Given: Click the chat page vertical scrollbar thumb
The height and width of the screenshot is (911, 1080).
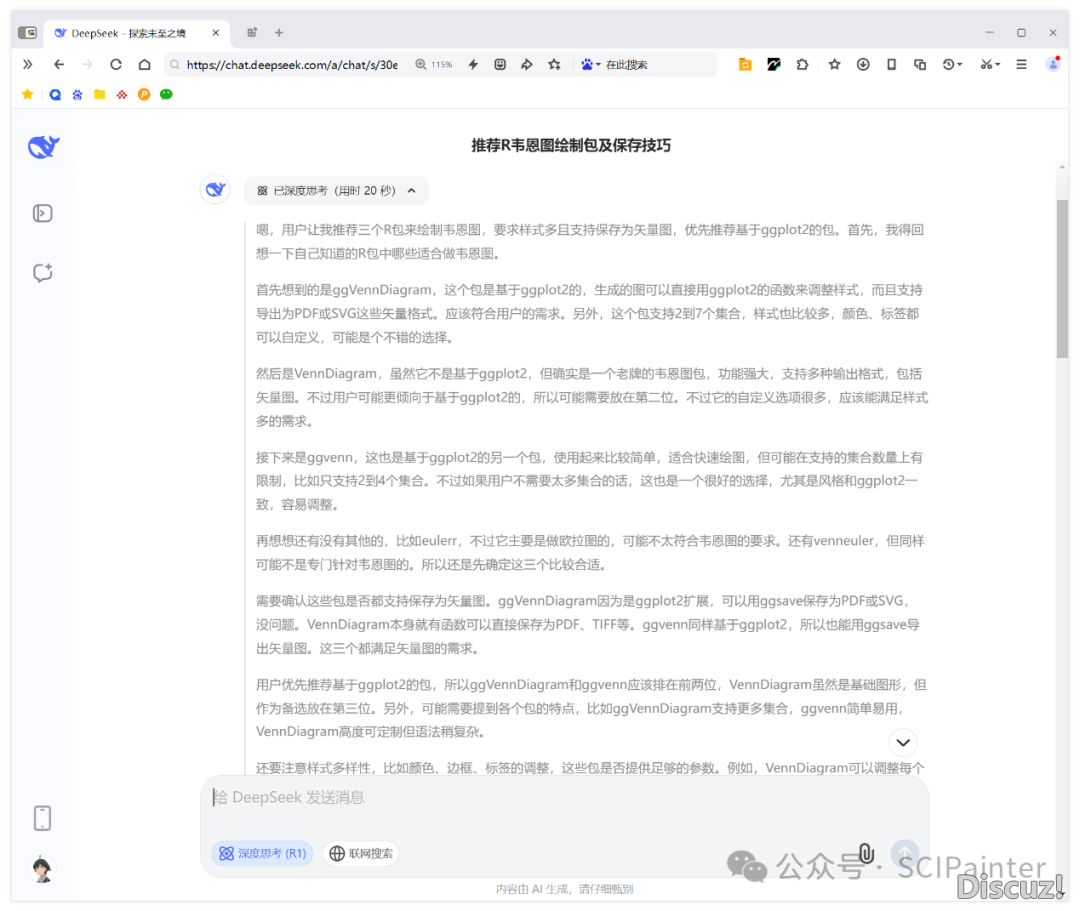Looking at the screenshot, I should (1061, 279).
